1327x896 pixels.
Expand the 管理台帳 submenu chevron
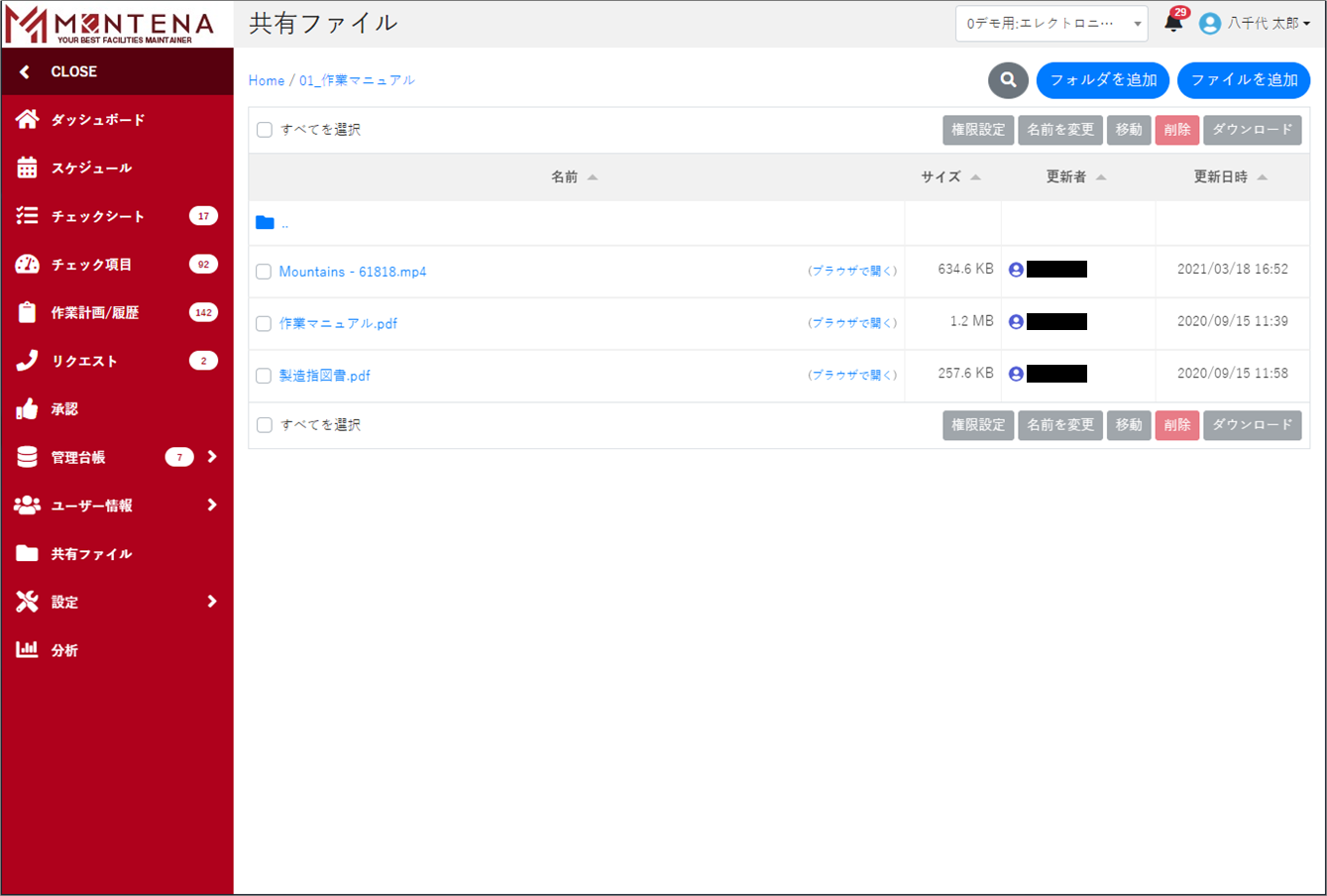212,457
